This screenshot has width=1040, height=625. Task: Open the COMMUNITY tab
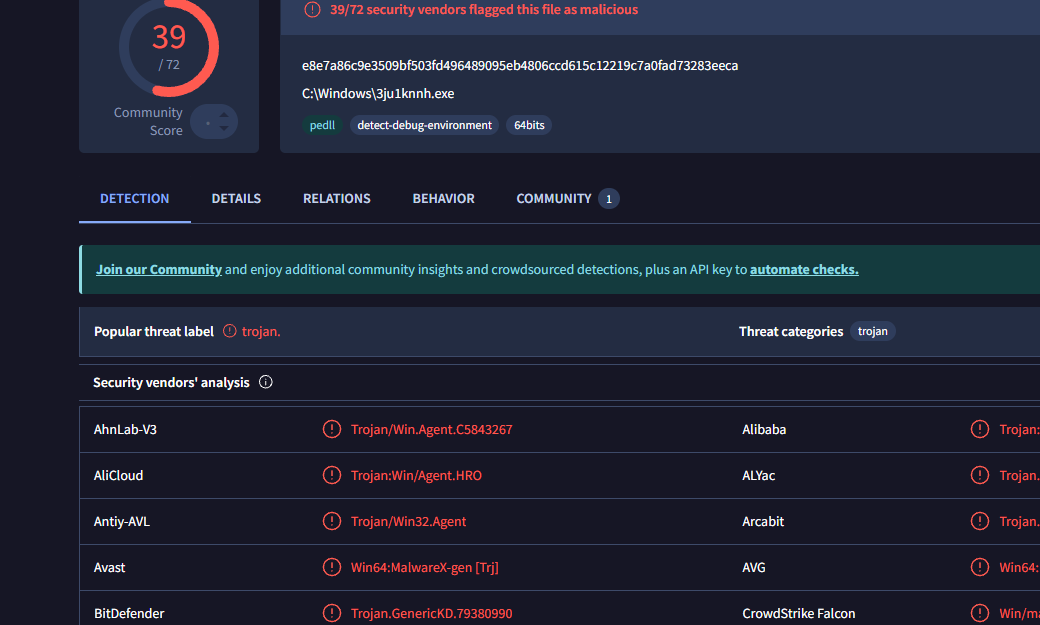[554, 198]
